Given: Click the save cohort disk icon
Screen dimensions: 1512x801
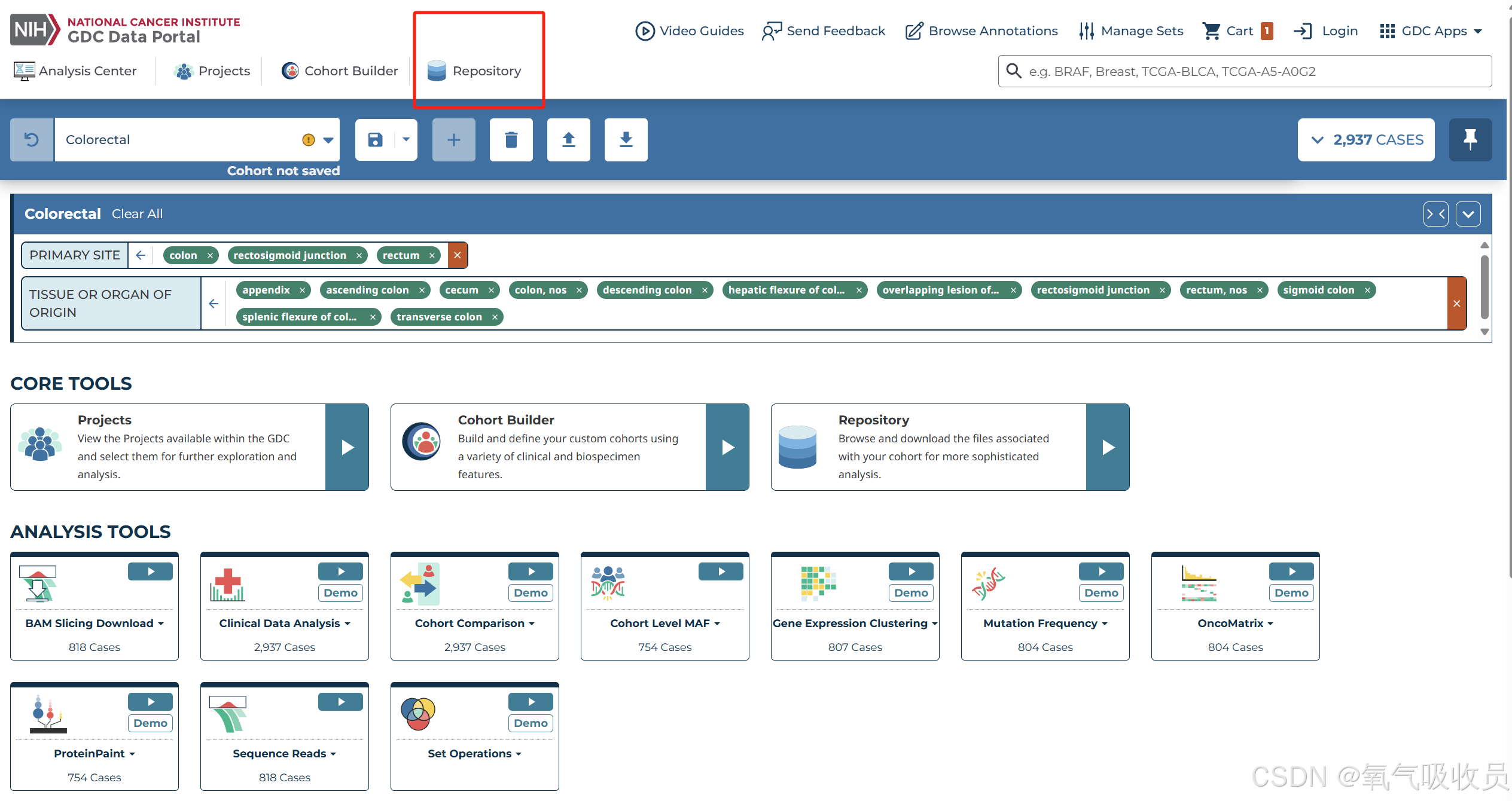Looking at the screenshot, I should coord(375,140).
